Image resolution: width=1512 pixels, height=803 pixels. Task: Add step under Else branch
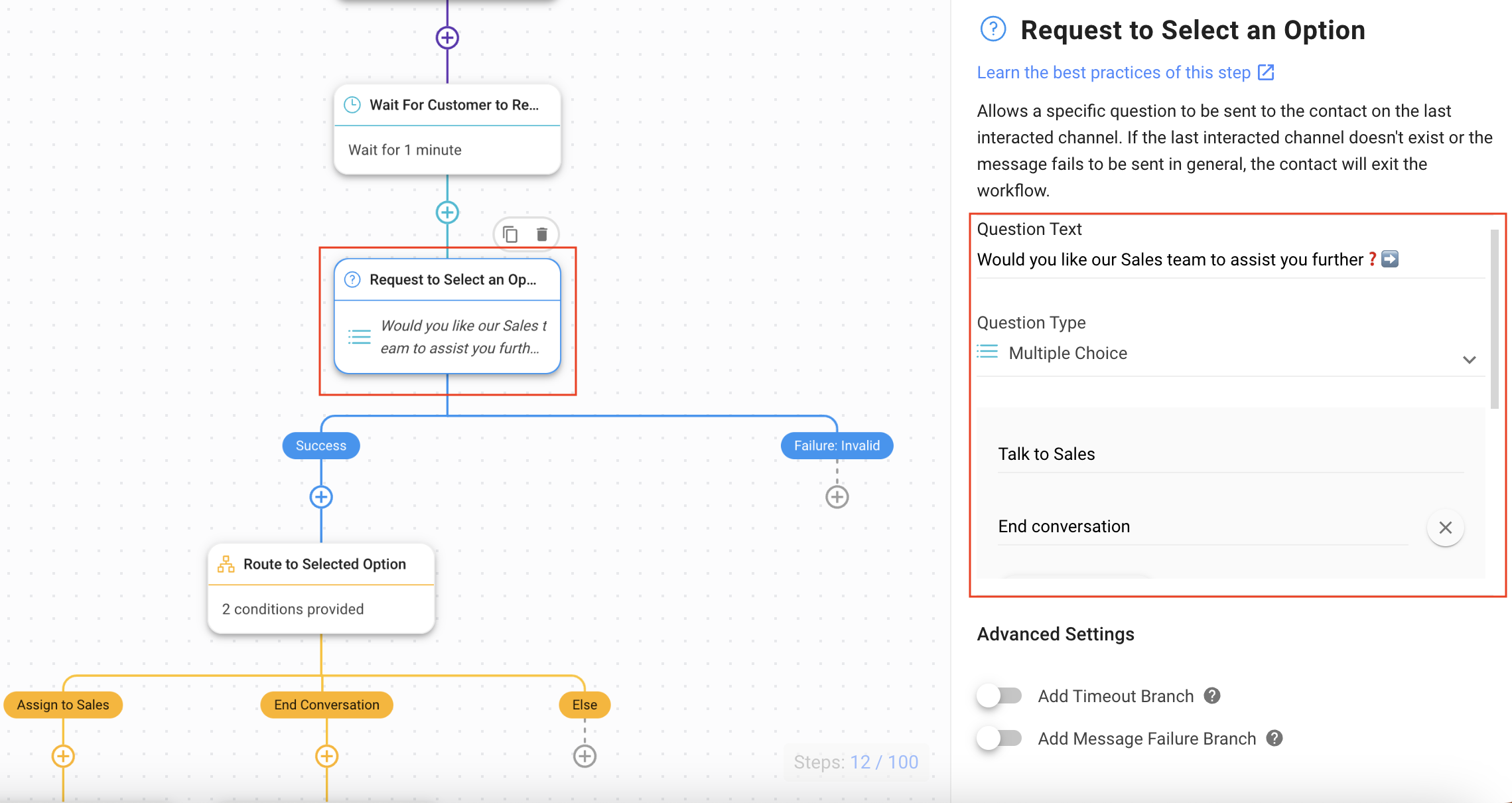point(584,756)
